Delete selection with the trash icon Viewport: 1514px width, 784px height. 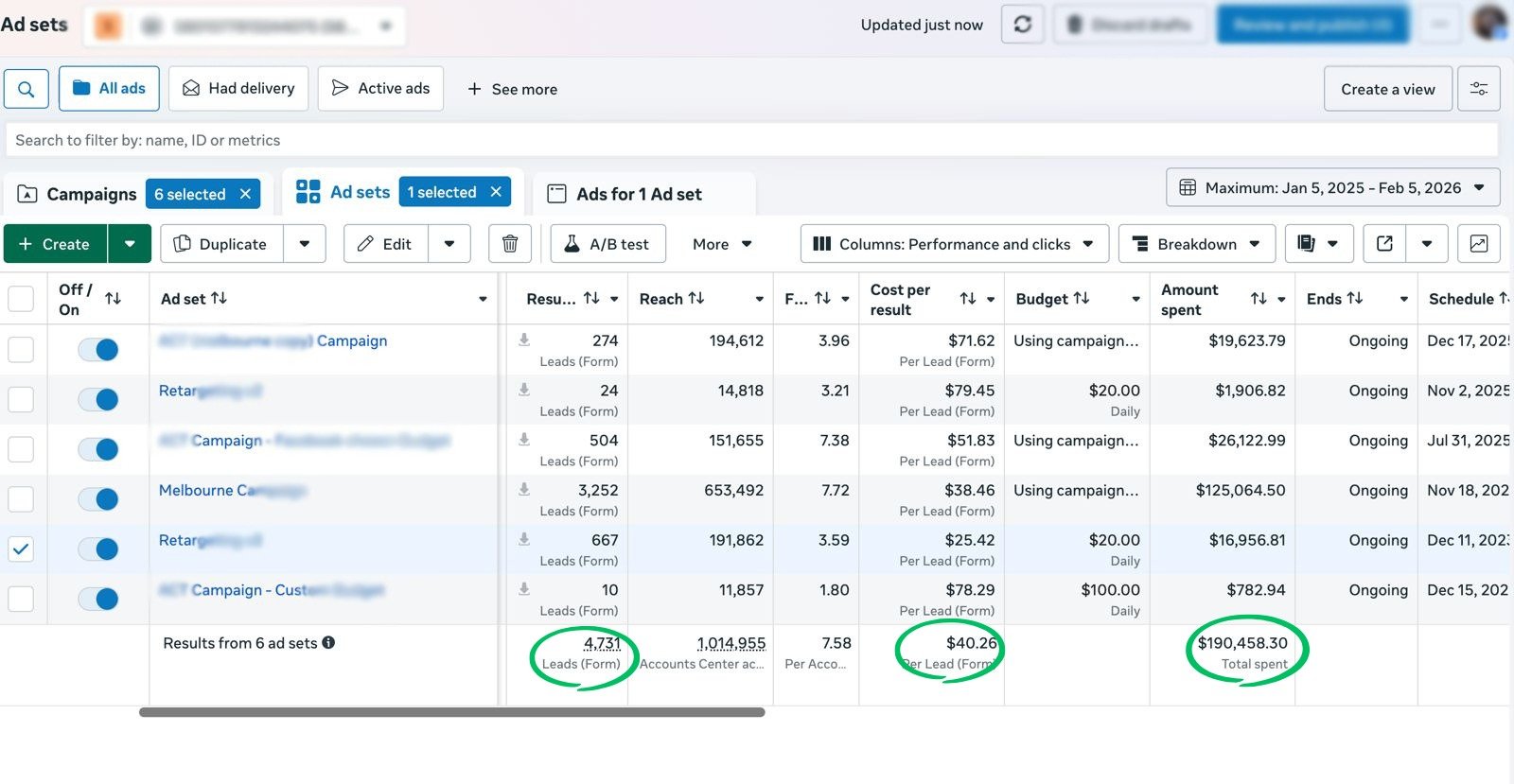coord(509,244)
